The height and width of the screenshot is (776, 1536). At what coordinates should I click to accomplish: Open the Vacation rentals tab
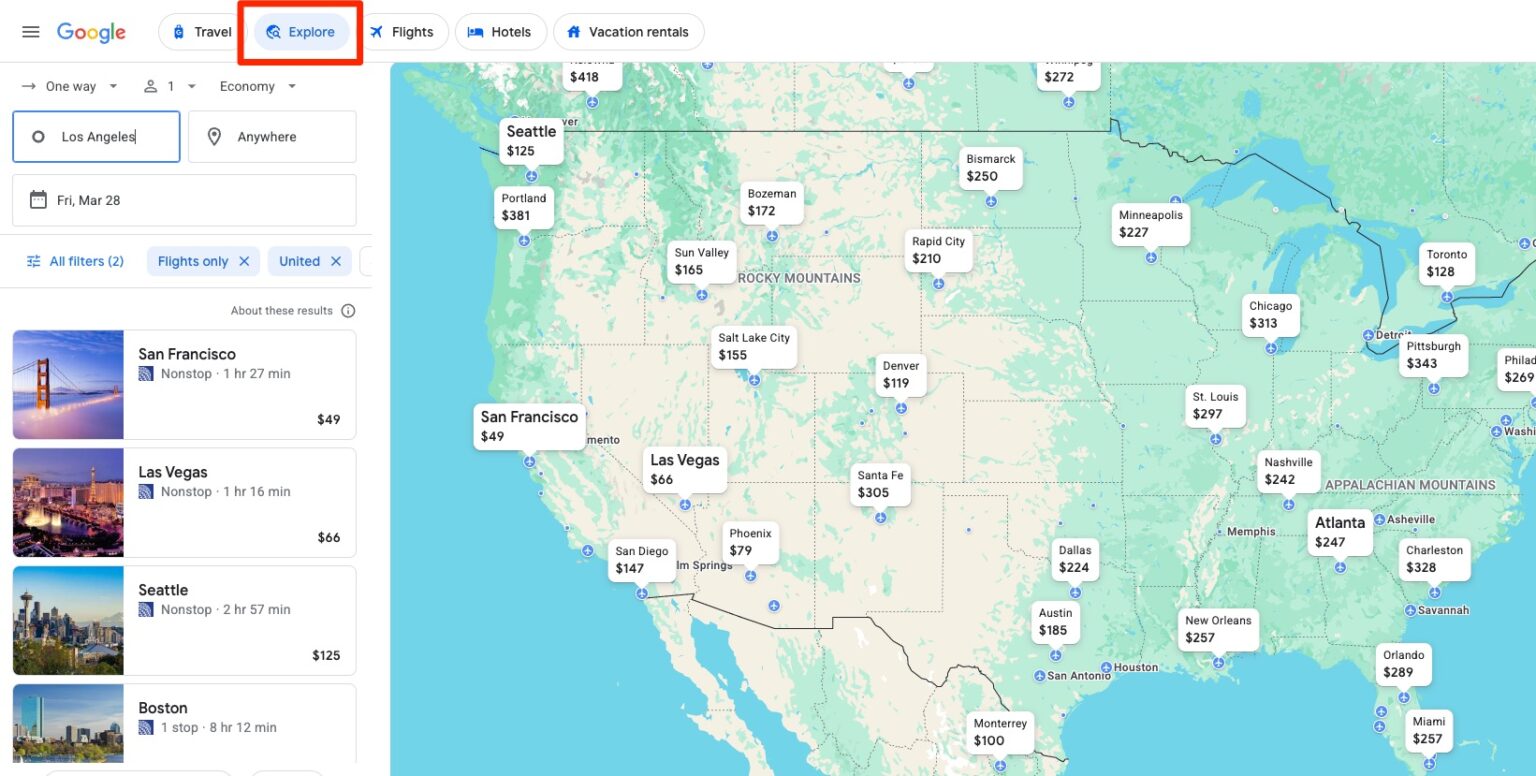[x=628, y=32]
